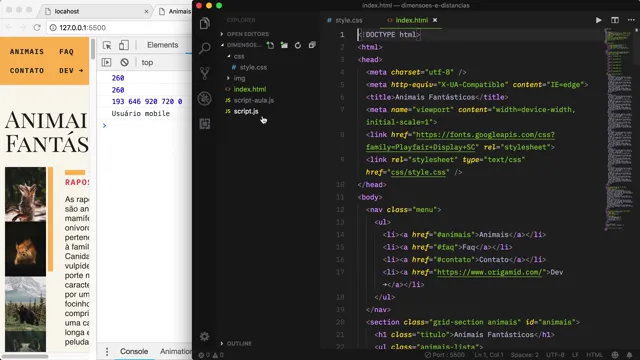This screenshot has height=360, width=640.
Task: Switch to the Elements tab in DevTools
Action: click(x=162, y=45)
